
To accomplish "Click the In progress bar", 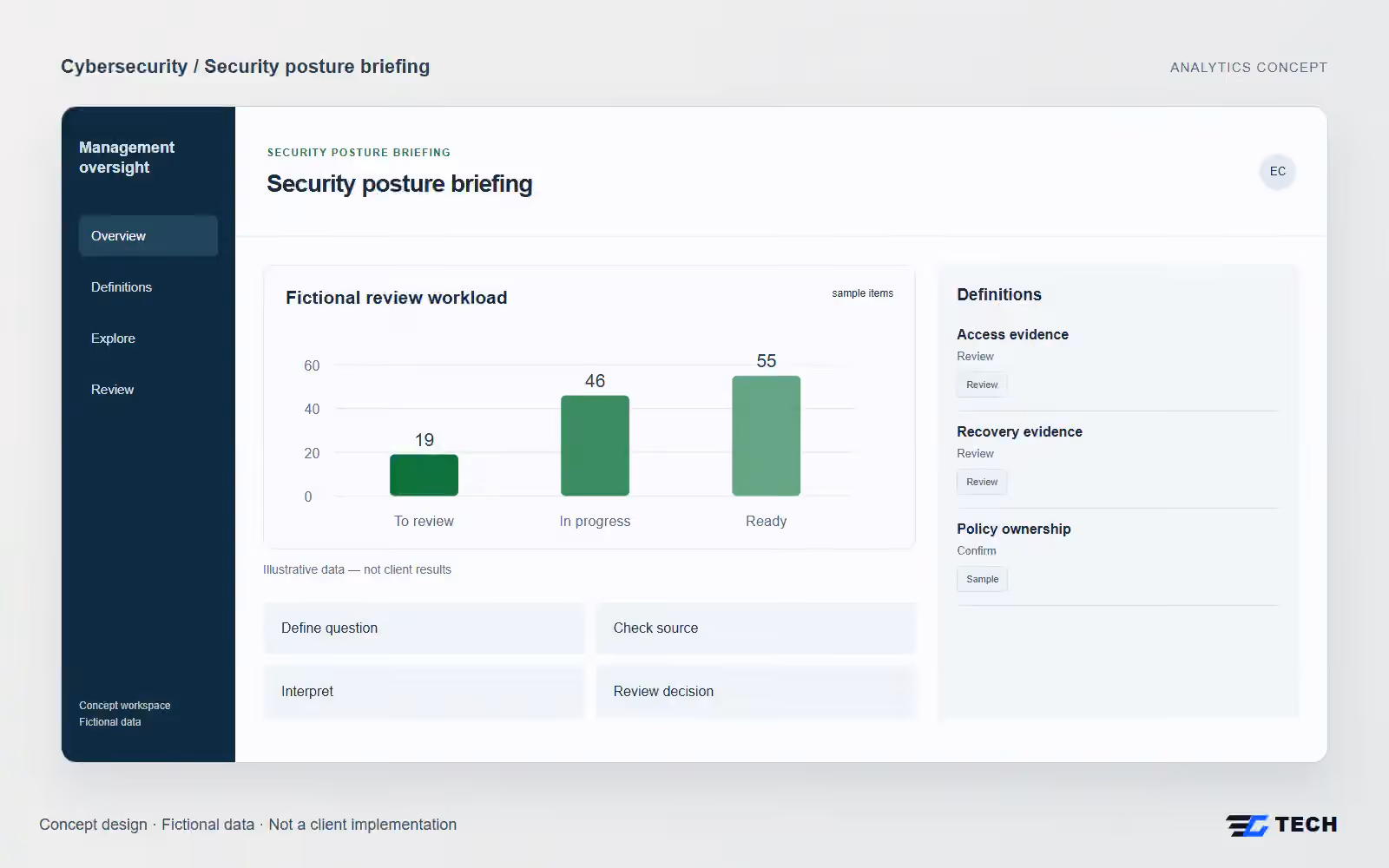I will [x=595, y=446].
